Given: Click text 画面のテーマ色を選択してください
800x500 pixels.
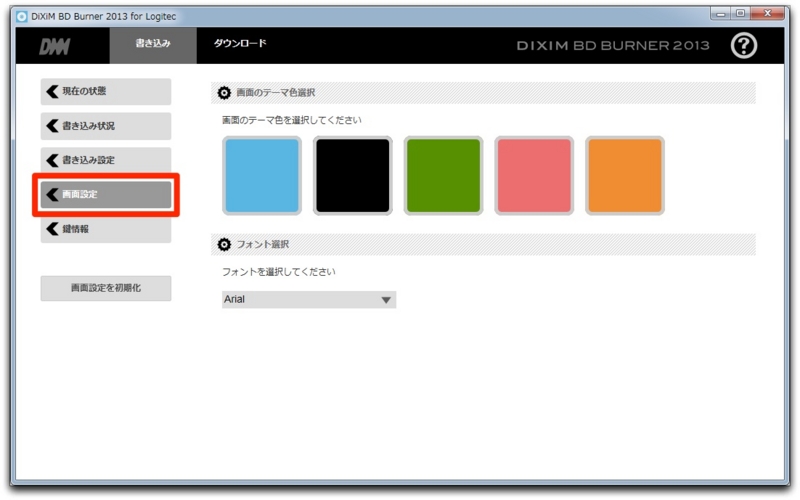Looking at the screenshot, I should click(292, 120).
